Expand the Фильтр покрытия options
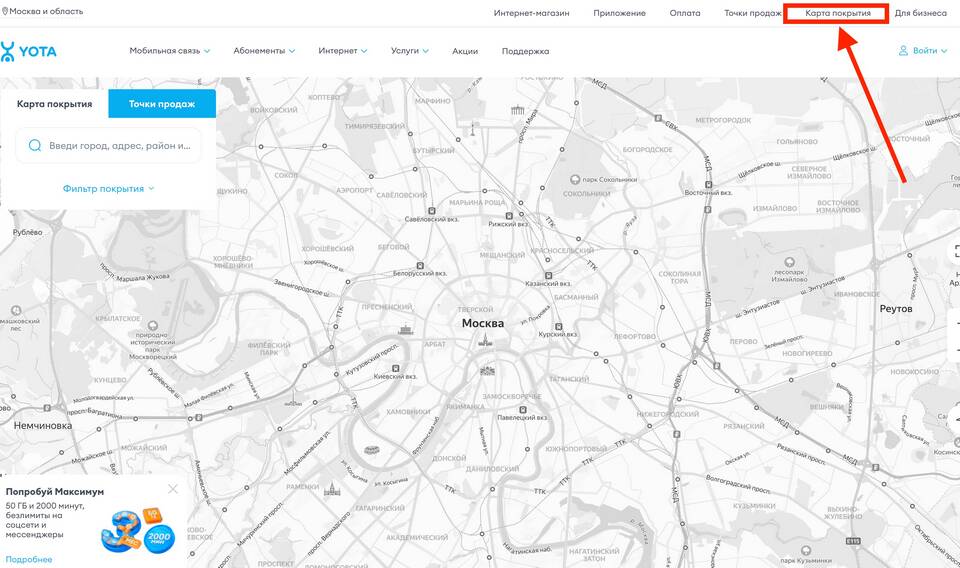 click(108, 188)
